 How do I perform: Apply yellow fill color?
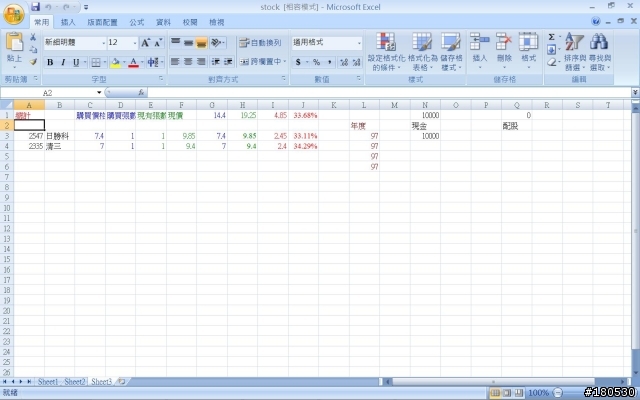pos(116,62)
